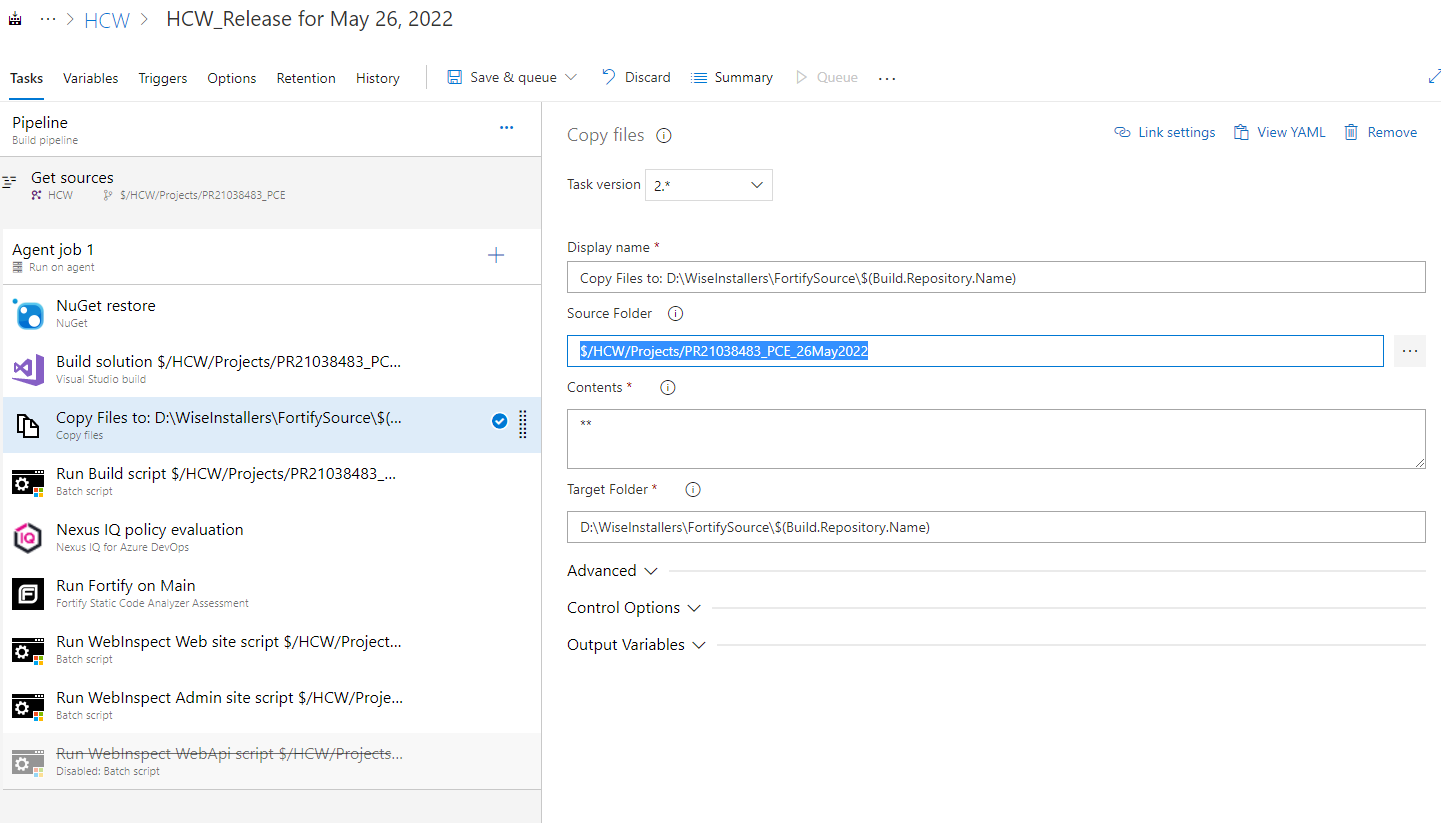Screen dimensions: 1441x823
Task: Expand the Advanced section
Action: [x=612, y=571]
